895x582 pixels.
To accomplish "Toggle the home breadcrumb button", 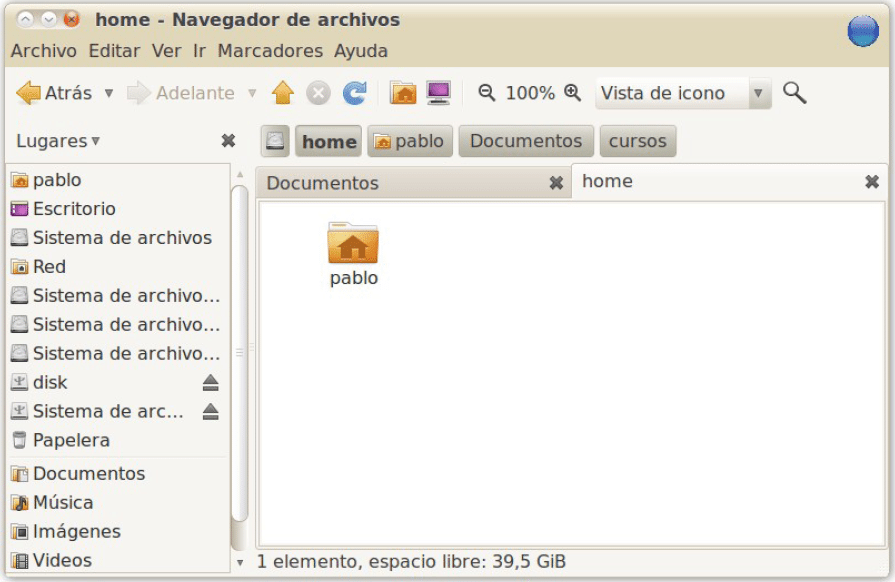I will [x=328, y=141].
